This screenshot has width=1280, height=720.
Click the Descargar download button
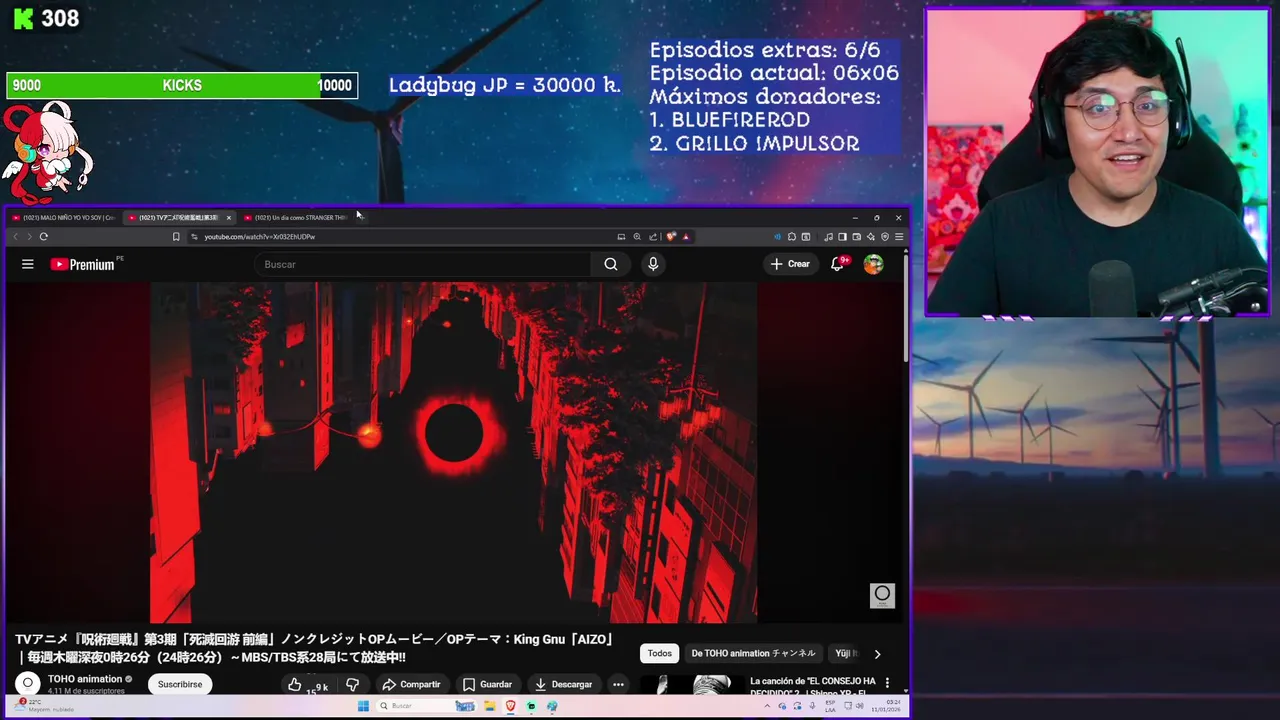tap(563, 685)
